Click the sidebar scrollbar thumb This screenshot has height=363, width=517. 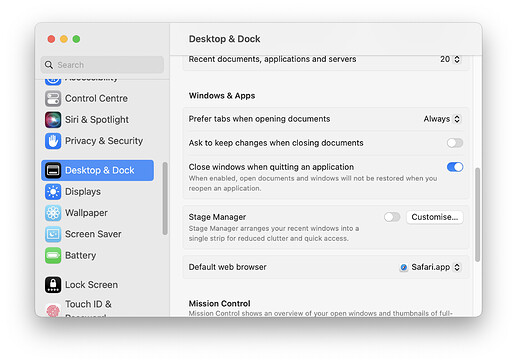pos(165,199)
